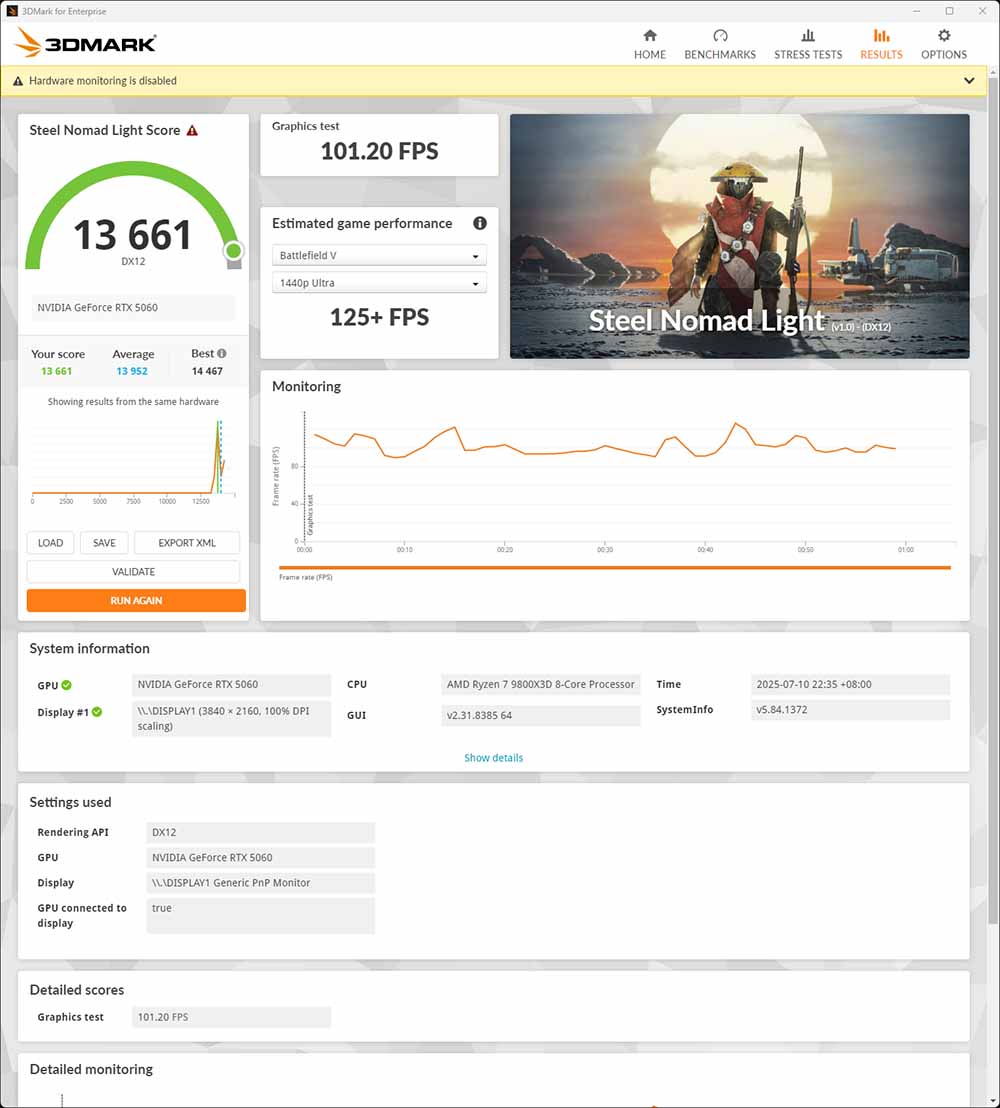Open the 1440p Ultra resolution dropdown

379,283
